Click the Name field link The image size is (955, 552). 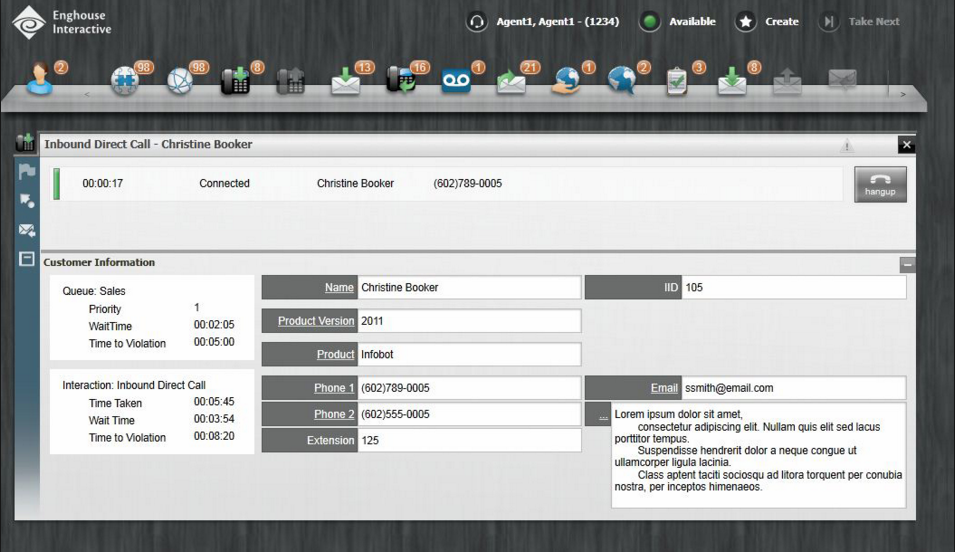339,288
